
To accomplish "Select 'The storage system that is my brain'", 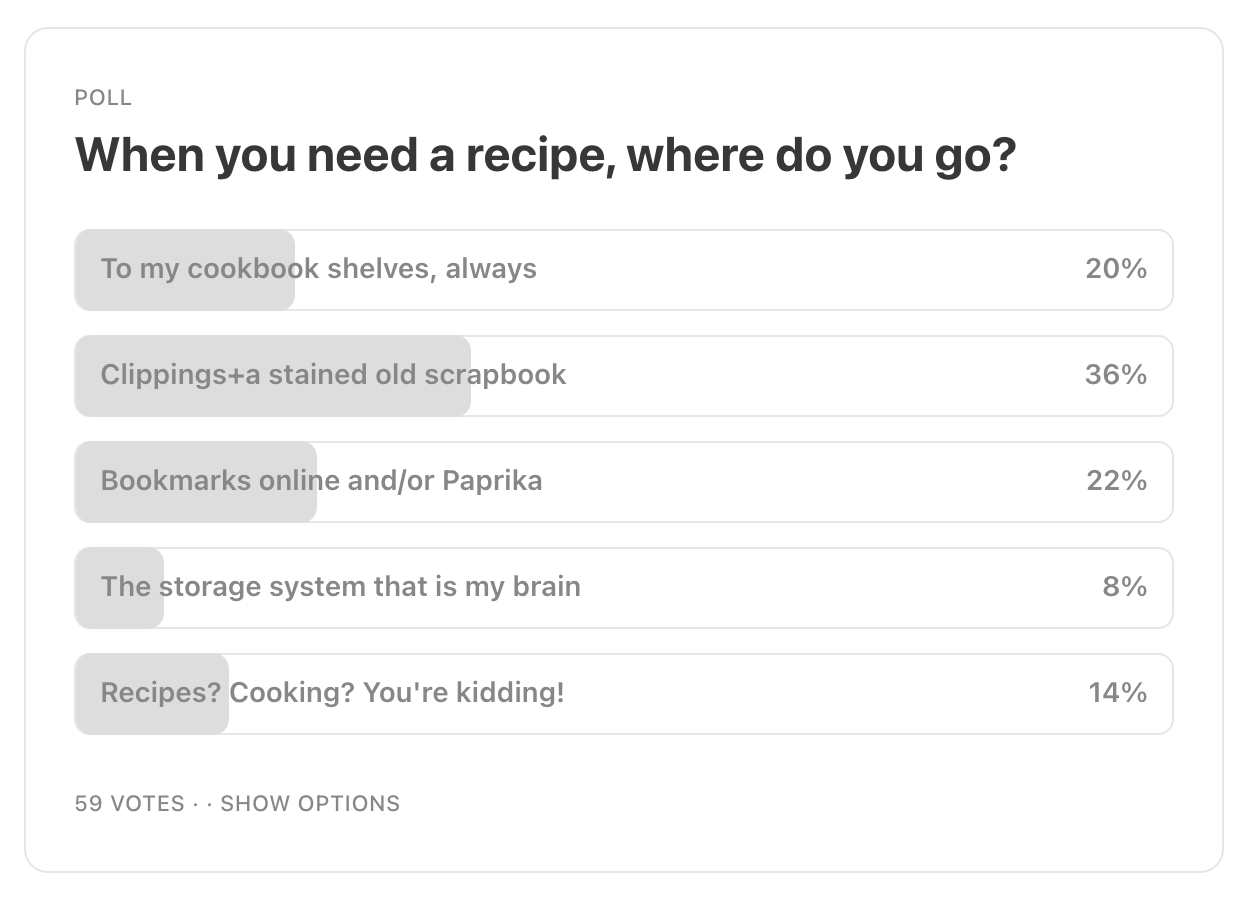I will pyautogui.click(x=623, y=588).
